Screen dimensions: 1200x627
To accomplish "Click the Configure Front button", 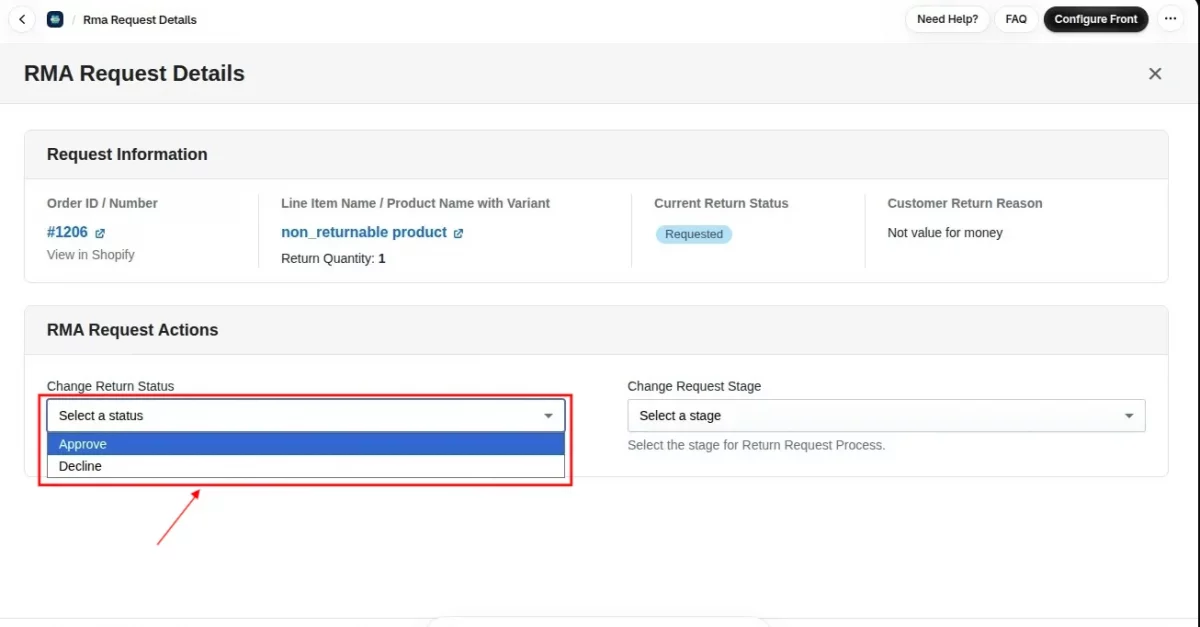I will click(1096, 19).
